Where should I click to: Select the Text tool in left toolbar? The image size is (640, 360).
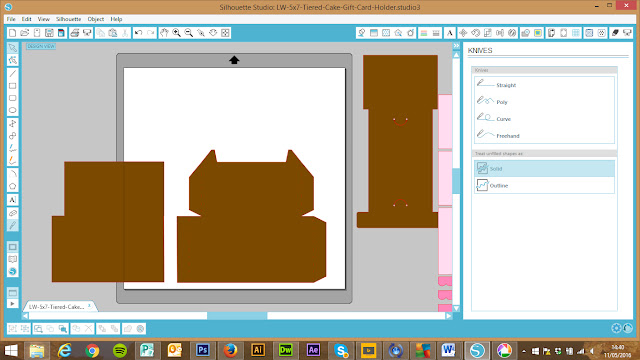pyautogui.click(x=13, y=200)
